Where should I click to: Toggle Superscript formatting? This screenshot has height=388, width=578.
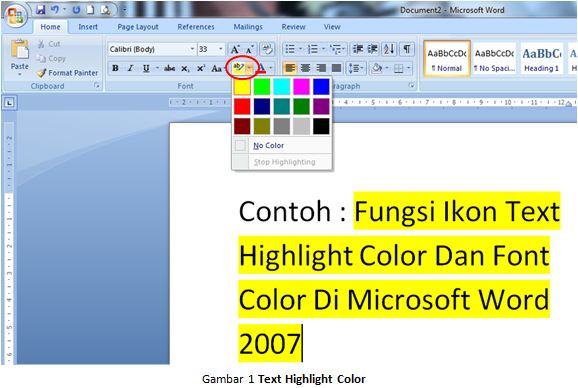point(201,68)
